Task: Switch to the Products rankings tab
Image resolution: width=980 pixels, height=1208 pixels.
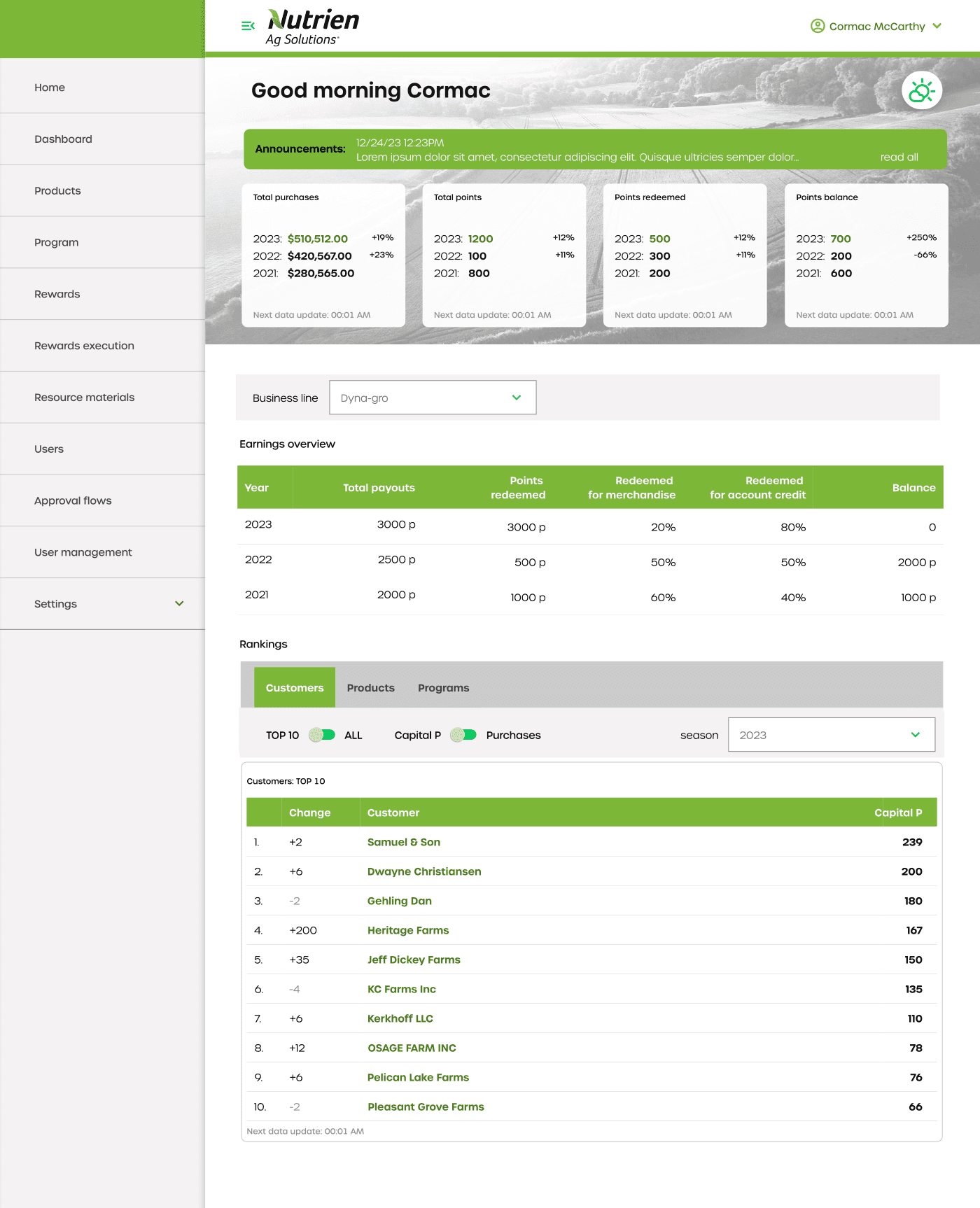Action: (x=371, y=688)
